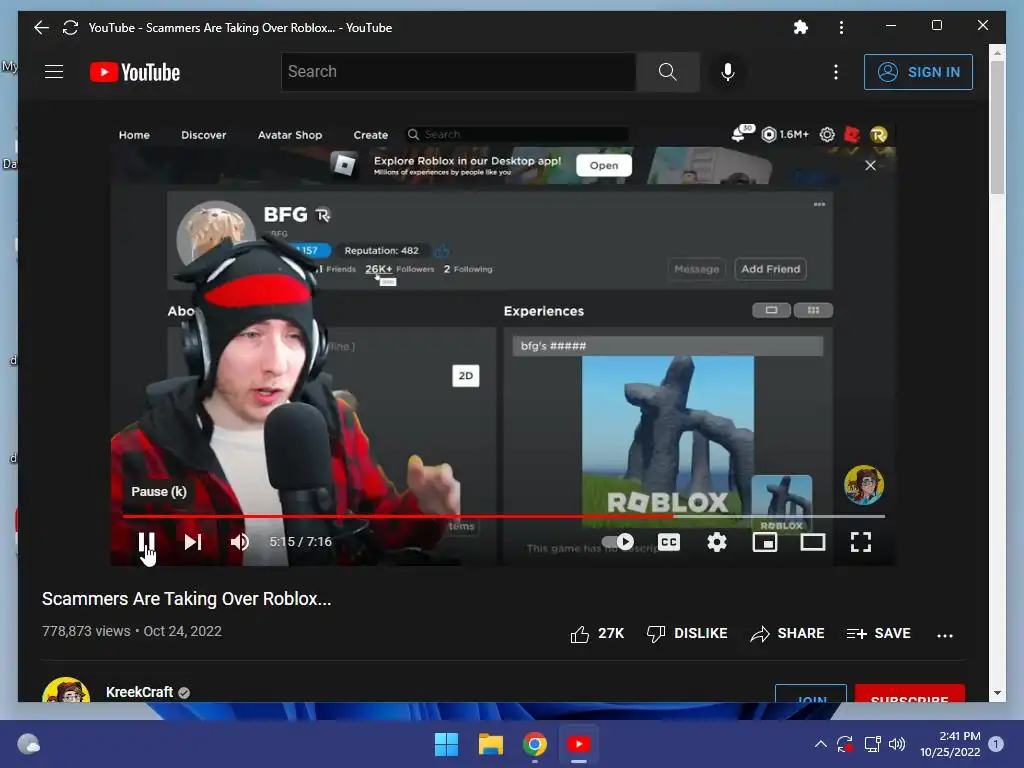Pause the video playback

[x=146, y=542]
